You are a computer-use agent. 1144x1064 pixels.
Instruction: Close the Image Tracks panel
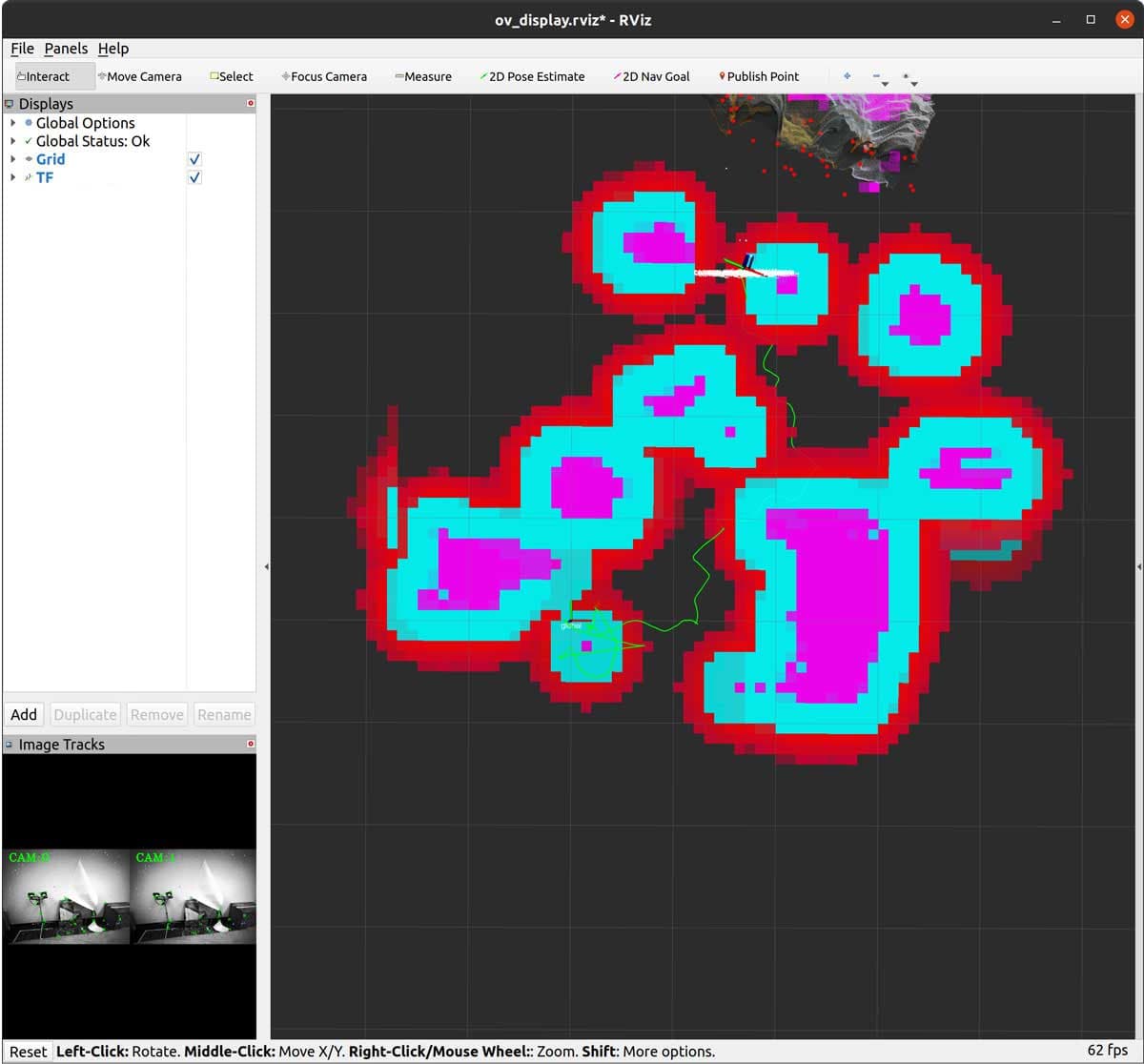click(250, 745)
